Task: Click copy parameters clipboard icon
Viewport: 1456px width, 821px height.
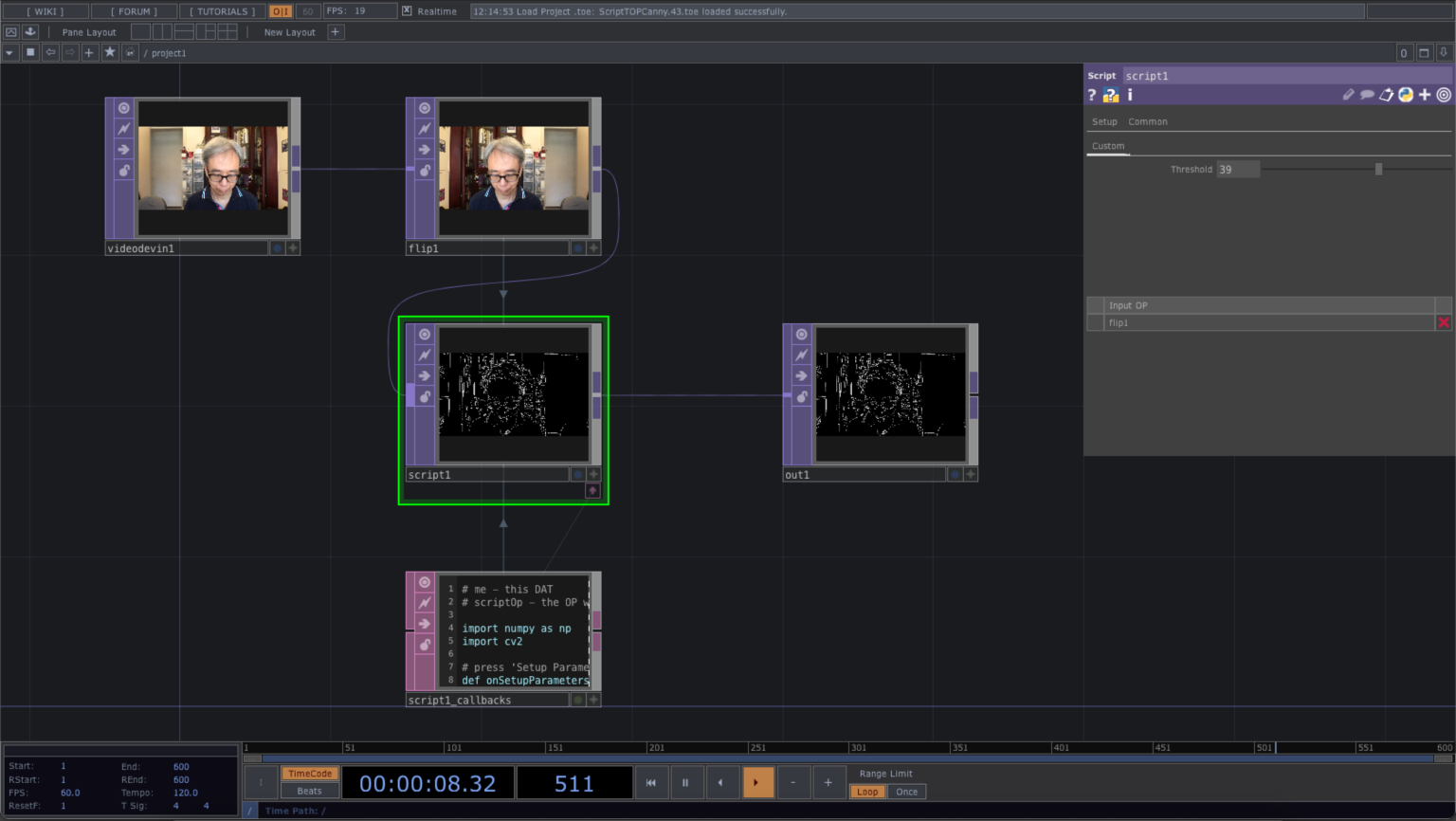Action: 1386,95
